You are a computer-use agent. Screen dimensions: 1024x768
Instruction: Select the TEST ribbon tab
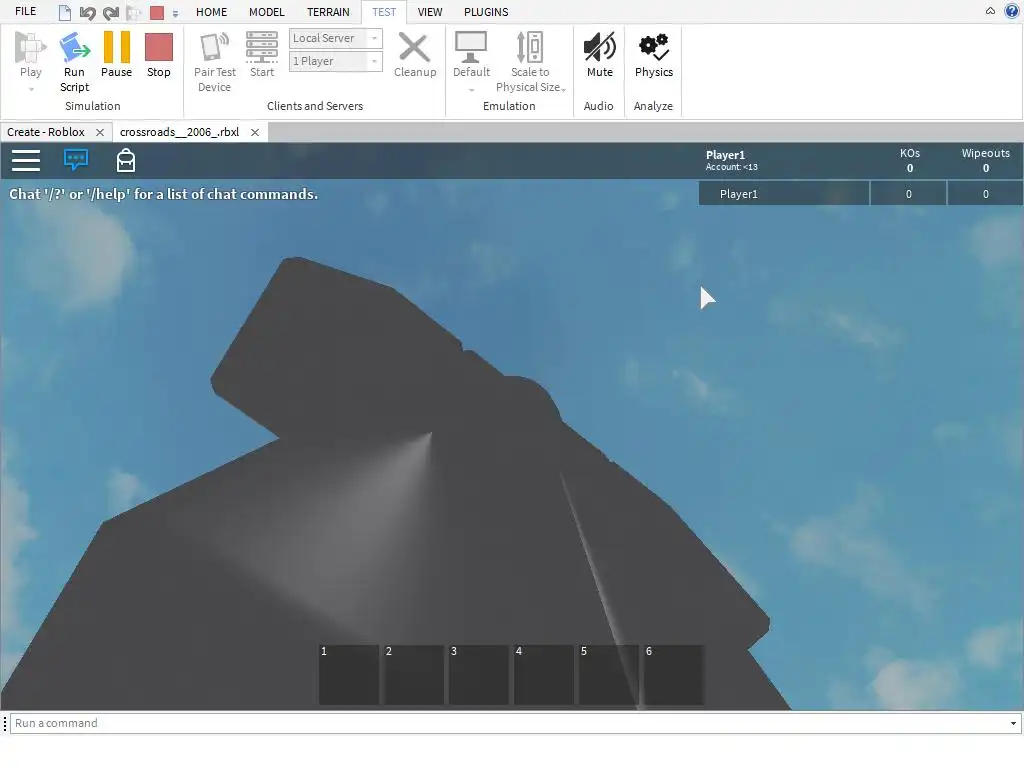[x=384, y=12]
